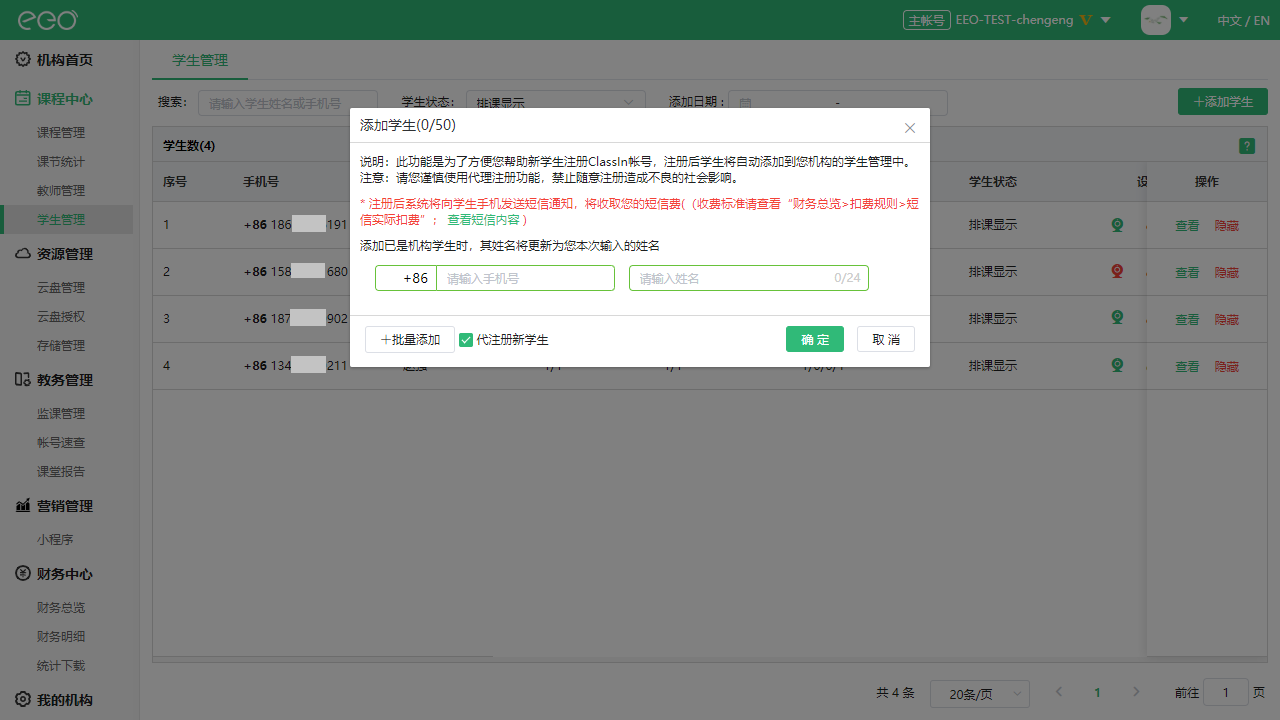Open the 添加日期 date picker
This screenshot has width=1280, height=720.
point(838,102)
